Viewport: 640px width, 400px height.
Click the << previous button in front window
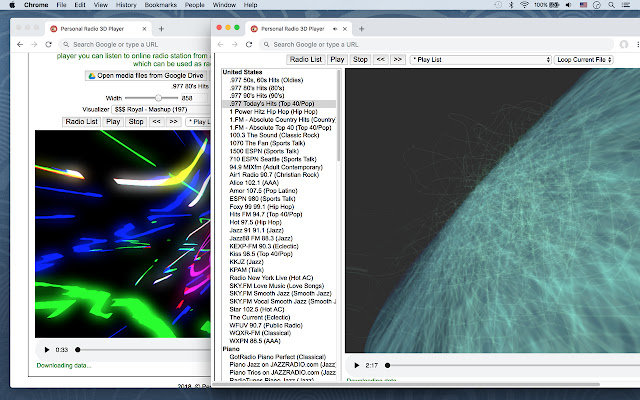(x=380, y=60)
